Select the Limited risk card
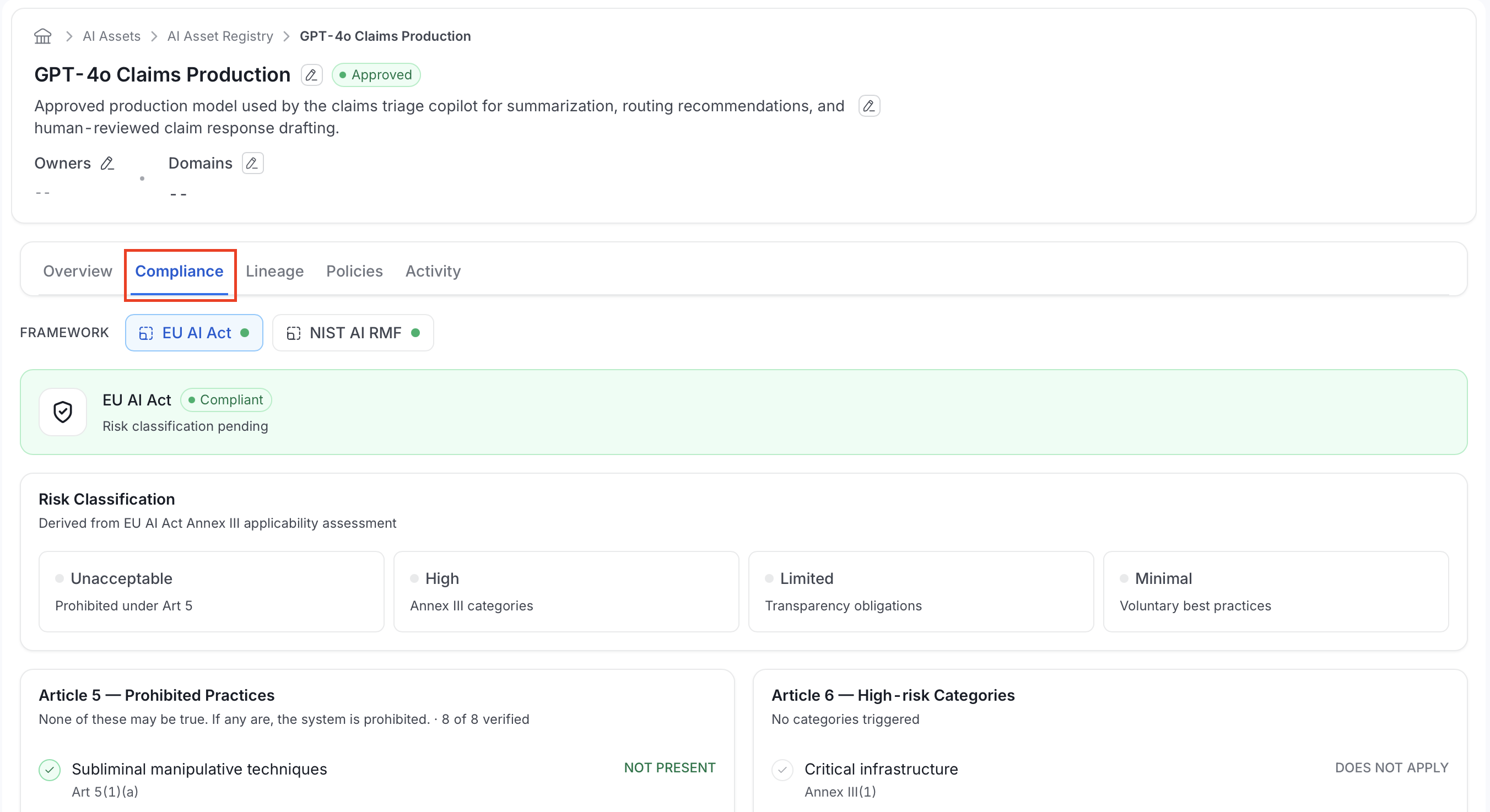Image resolution: width=1490 pixels, height=812 pixels. [x=921, y=592]
